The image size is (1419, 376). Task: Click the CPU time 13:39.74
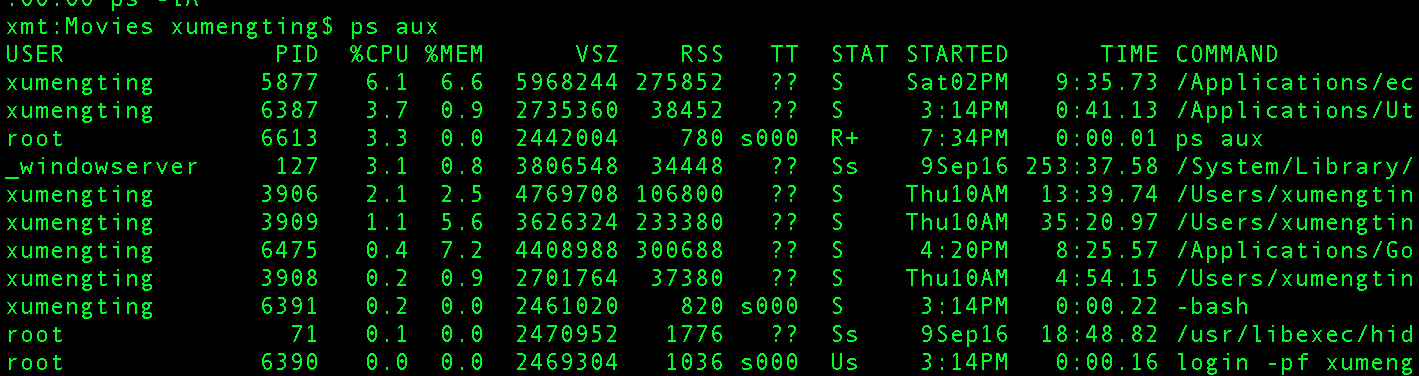pos(1099,194)
